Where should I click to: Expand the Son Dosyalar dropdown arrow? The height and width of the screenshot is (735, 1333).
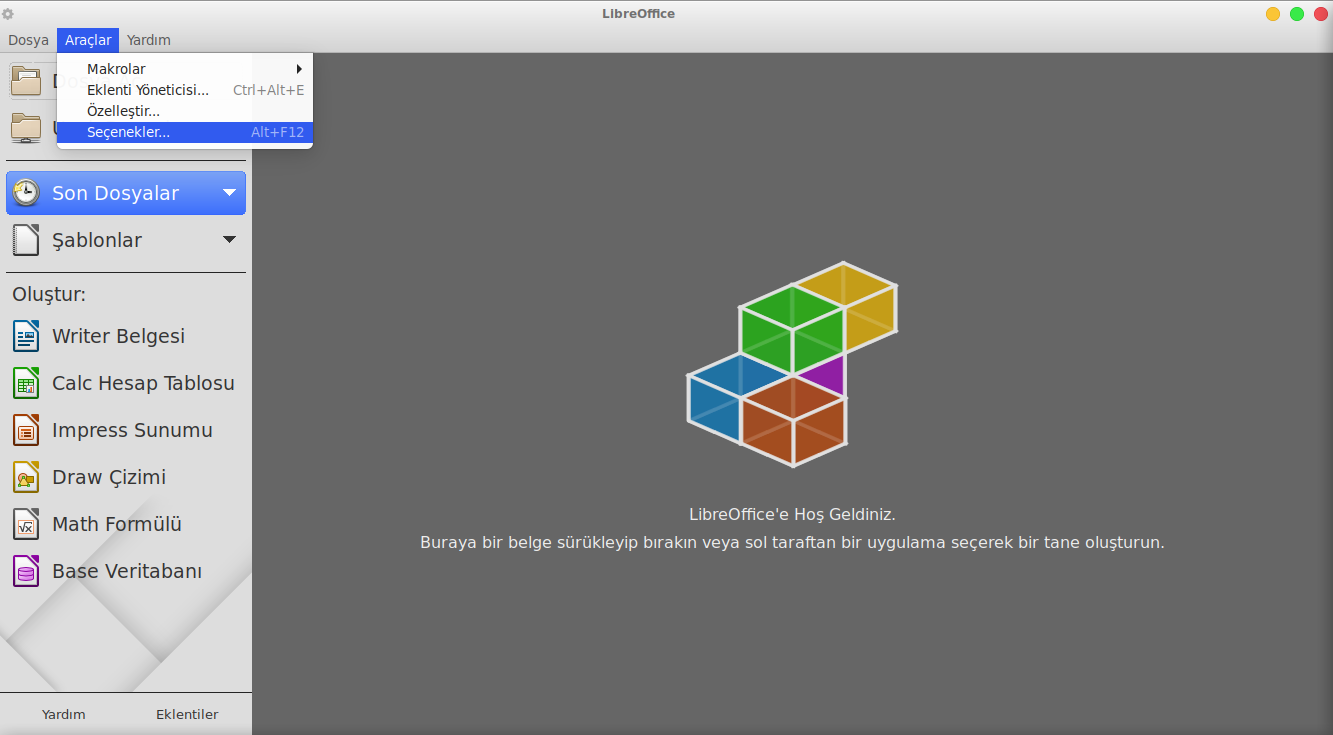(230, 193)
